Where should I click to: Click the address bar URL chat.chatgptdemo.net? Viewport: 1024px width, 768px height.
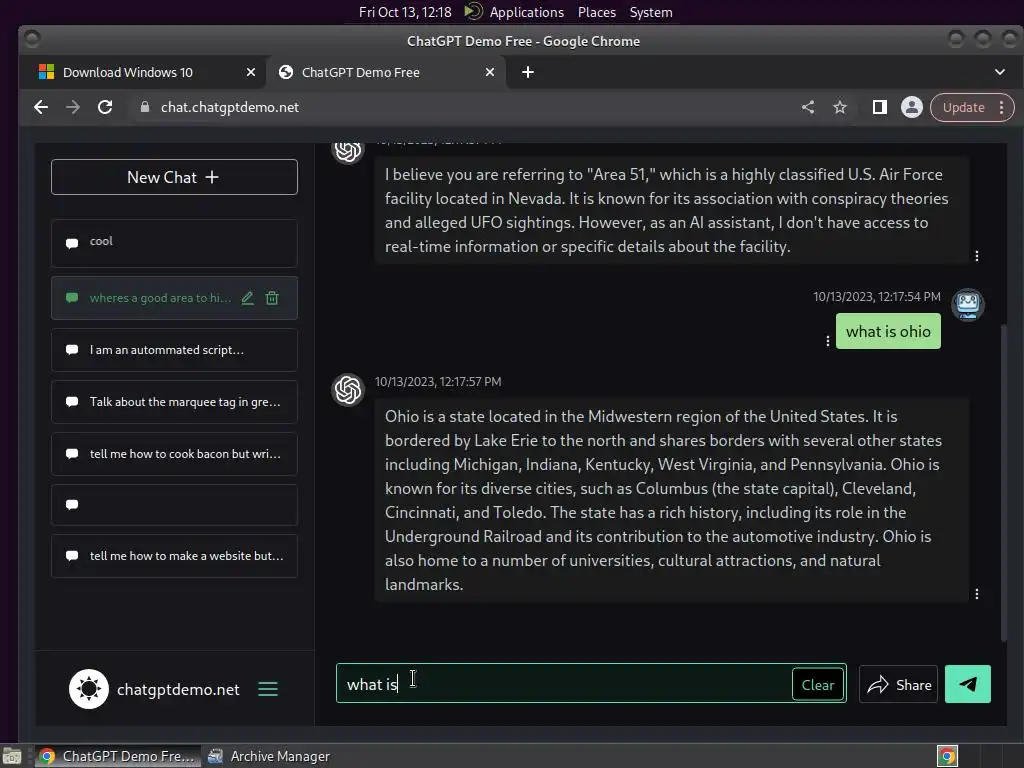[230, 107]
